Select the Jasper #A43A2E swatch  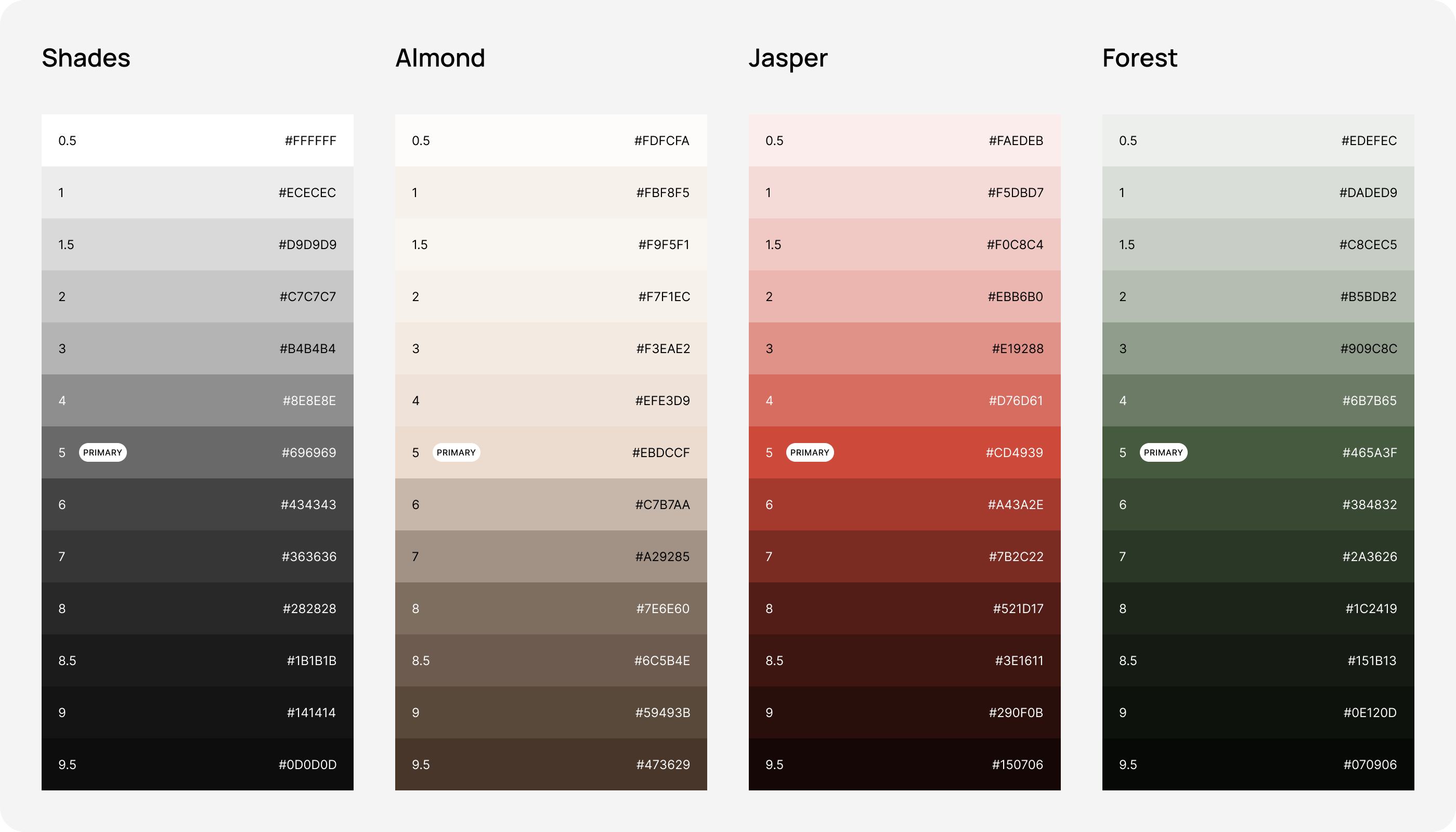pos(905,504)
